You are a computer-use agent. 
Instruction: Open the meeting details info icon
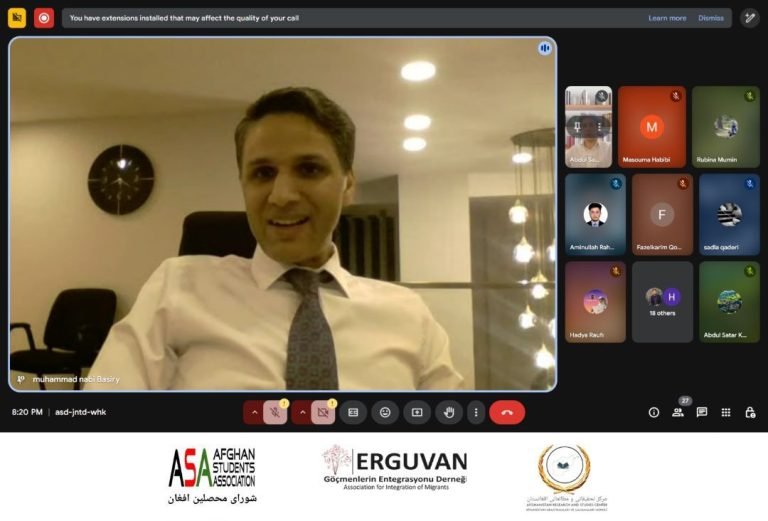(x=654, y=412)
